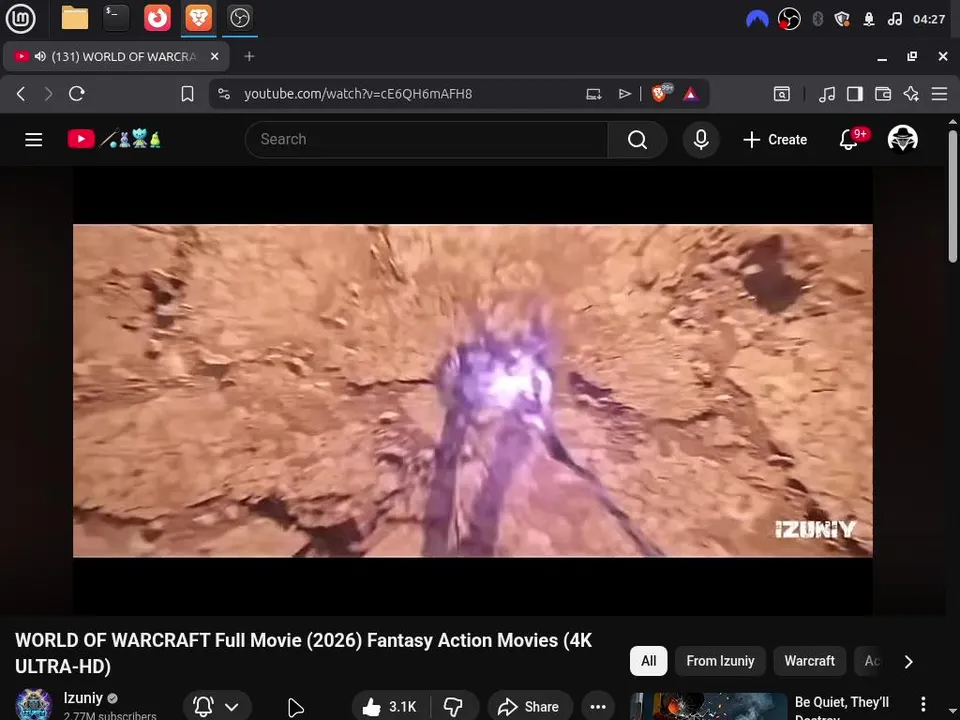Viewport: 960px width, 720px height.
Task: Click the YouTube Search input field
Action: point(427,140)
